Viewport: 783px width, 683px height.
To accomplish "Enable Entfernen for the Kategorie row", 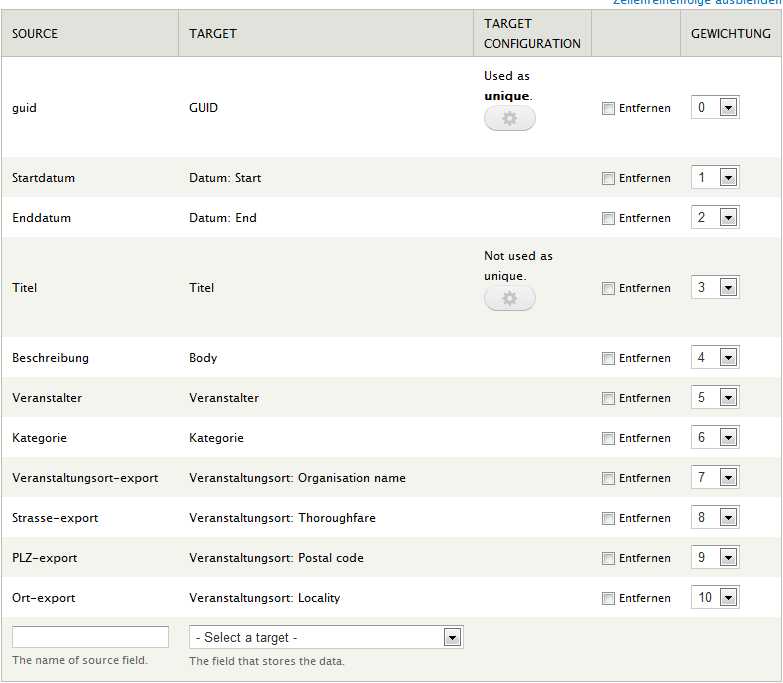I will 608,439.
